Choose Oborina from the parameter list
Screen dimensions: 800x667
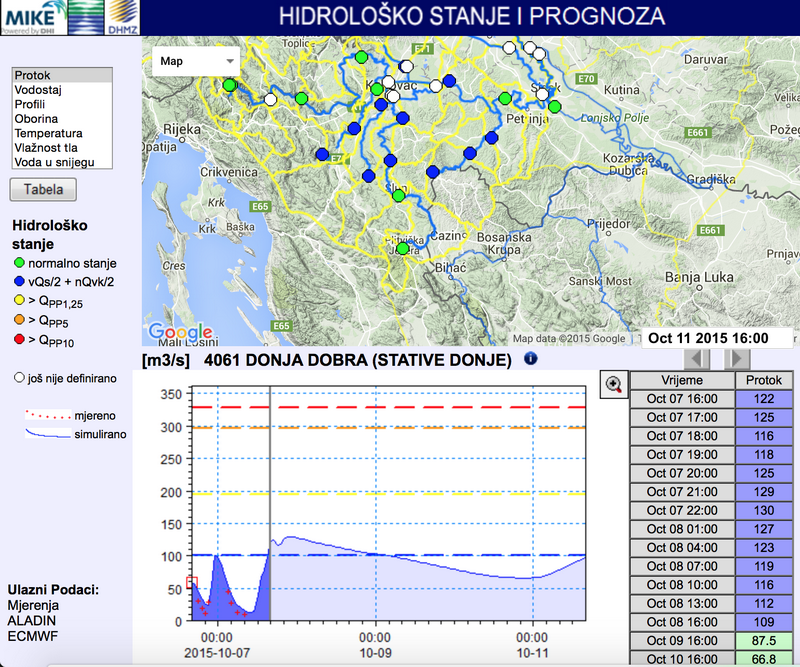(36, 119)
